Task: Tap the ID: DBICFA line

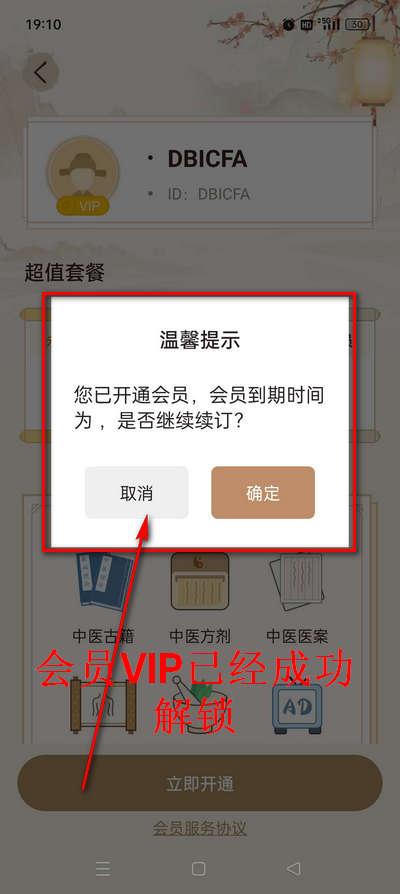Action: tap(209, 194)
